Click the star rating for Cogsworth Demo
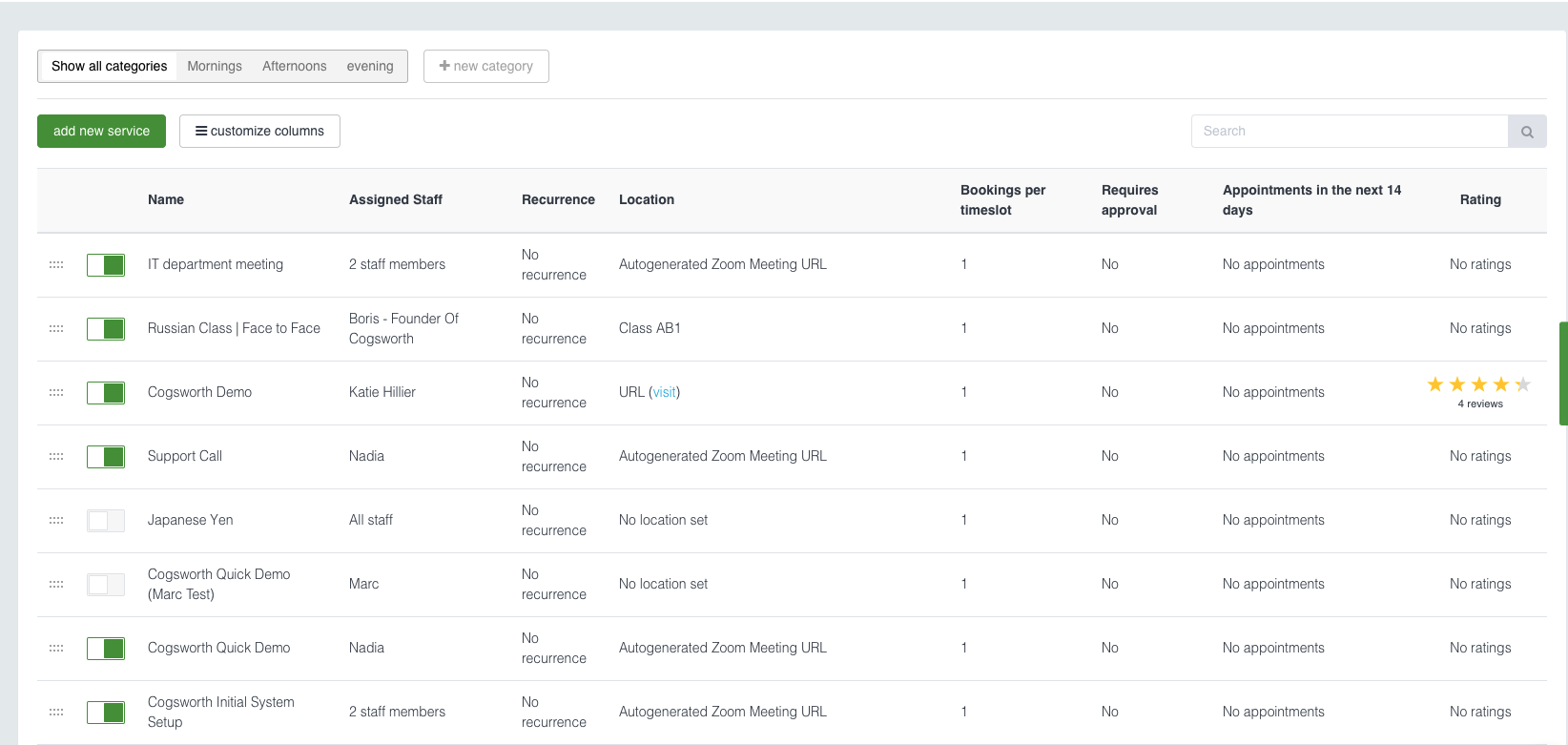Screen dimensions: 1568x745 pos(1479,384)
